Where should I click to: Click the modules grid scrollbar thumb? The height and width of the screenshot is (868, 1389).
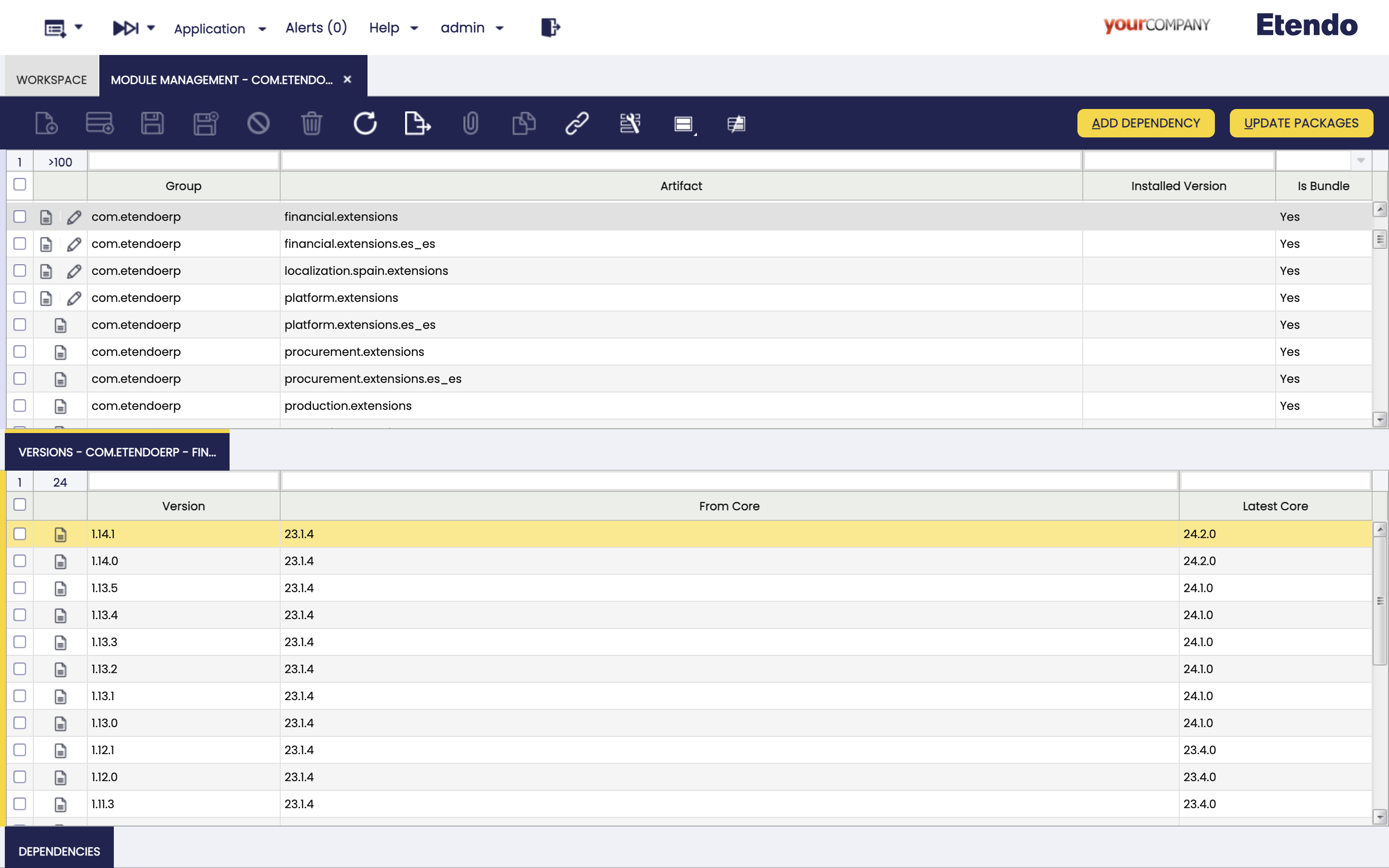coord(1380,239)
